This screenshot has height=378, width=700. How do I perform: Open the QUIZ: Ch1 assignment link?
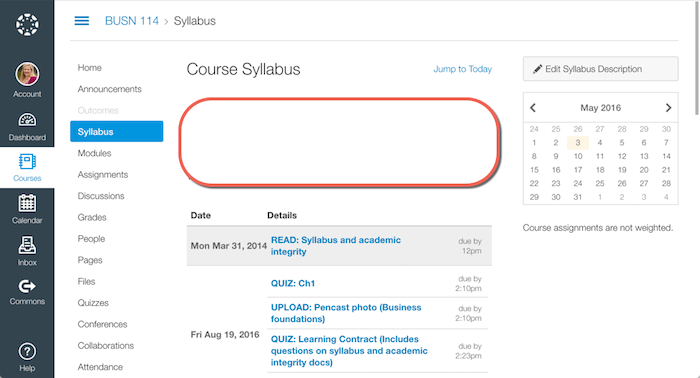293,283
